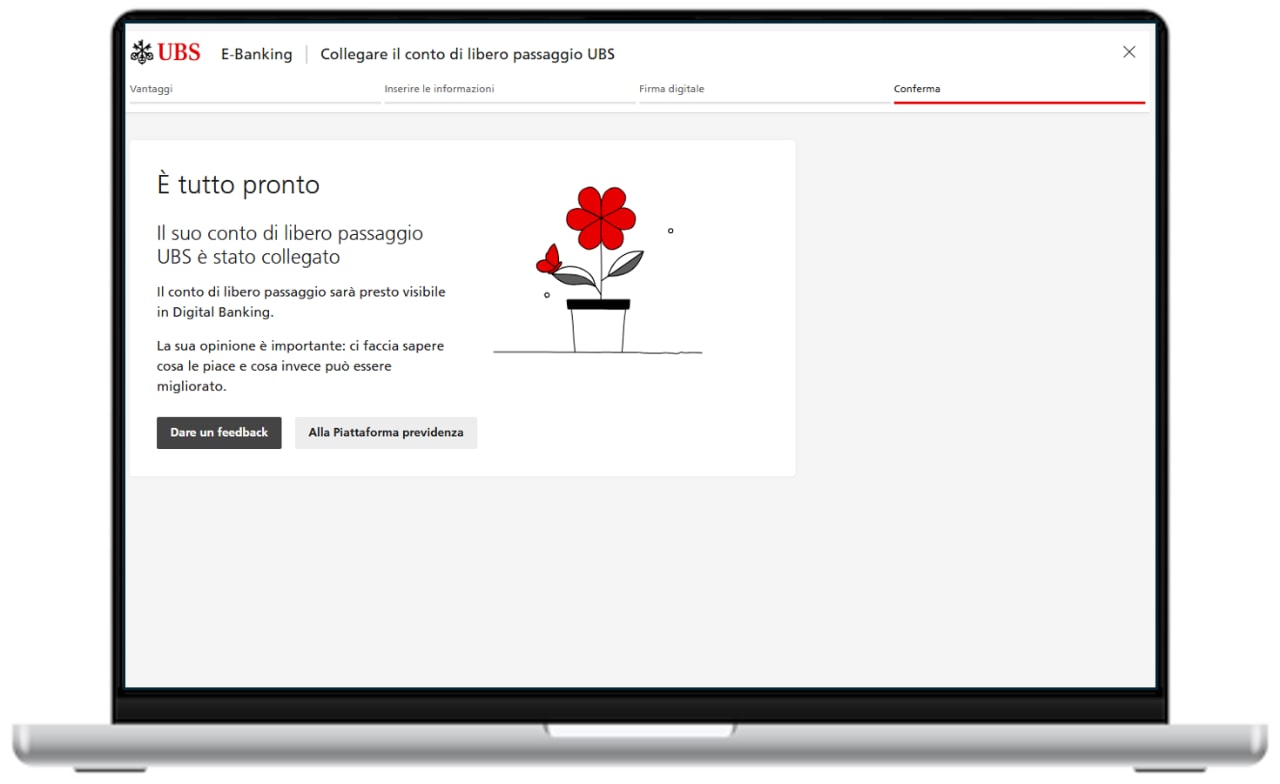The height and width of the screenshot is (784, 1280).
Task: Open Alla Piattaforma previdenza
Action: (x=385, y=433)
